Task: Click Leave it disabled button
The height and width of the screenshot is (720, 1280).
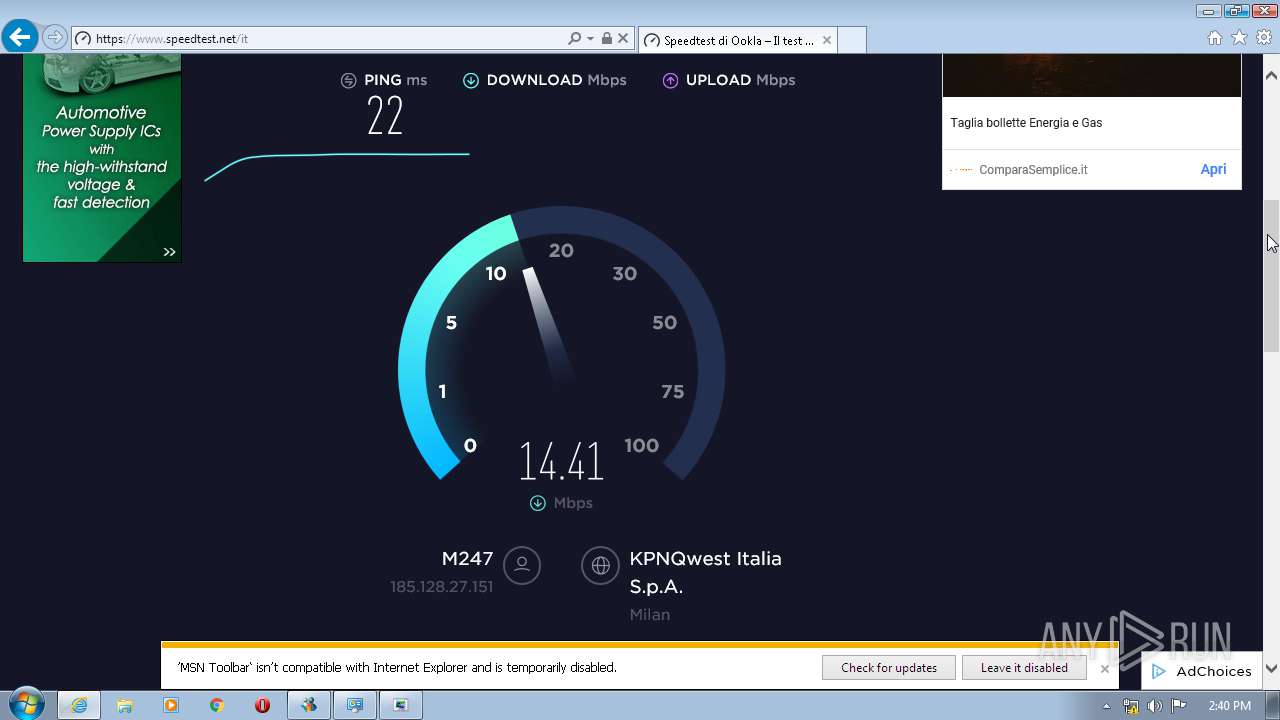Action: click(1024, 668)
